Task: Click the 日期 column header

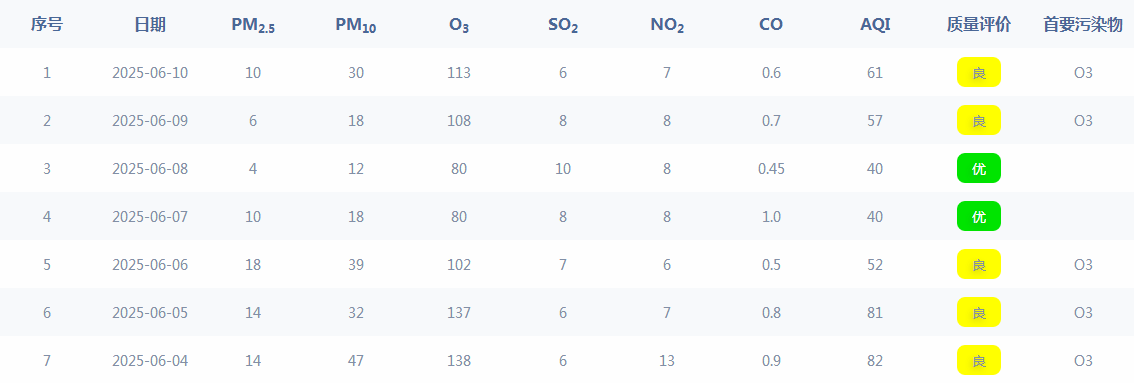Action: [150, 25]
